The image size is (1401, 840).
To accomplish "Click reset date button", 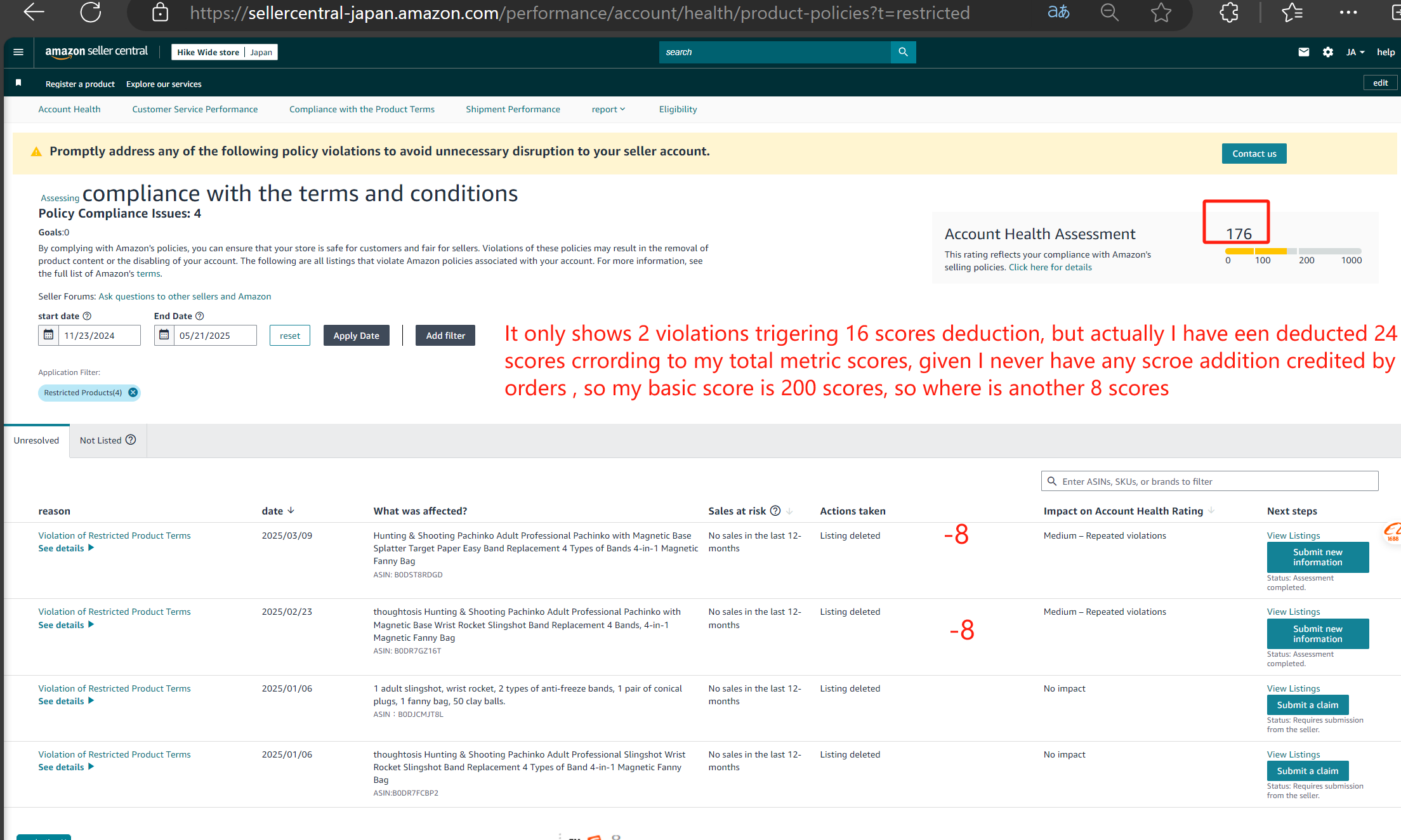I will pos(290,336).
